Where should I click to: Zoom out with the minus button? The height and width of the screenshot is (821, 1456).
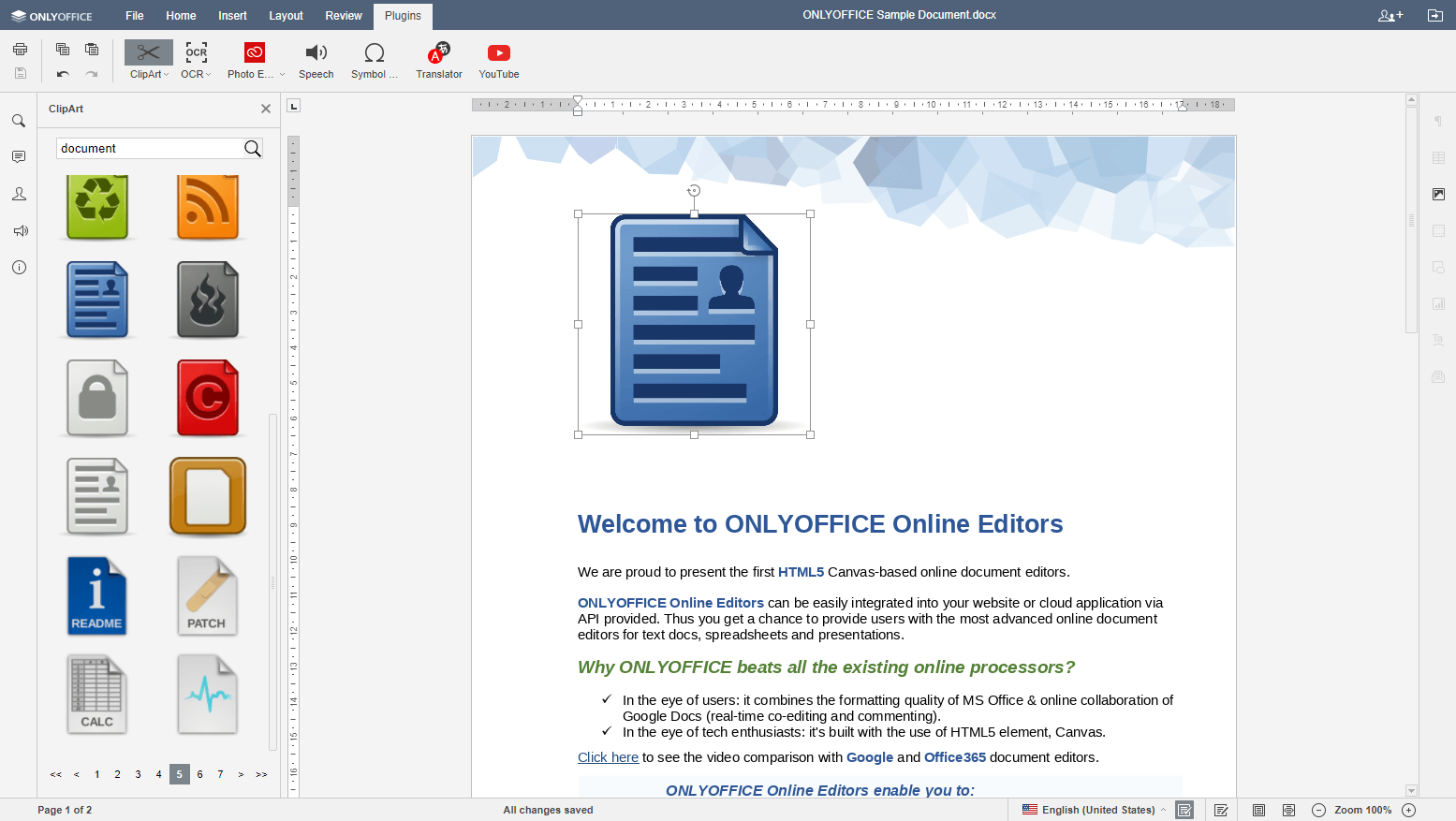(1318, 810)
